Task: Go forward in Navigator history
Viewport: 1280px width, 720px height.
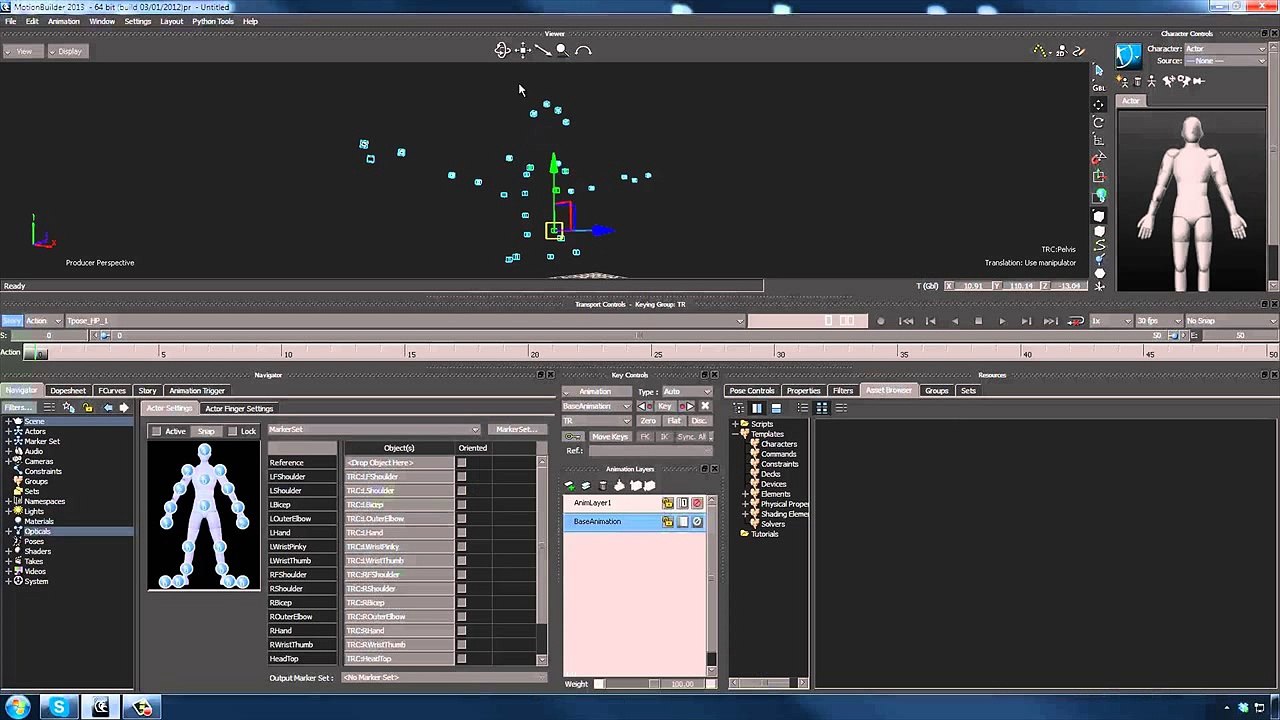Action: (124, 408)
